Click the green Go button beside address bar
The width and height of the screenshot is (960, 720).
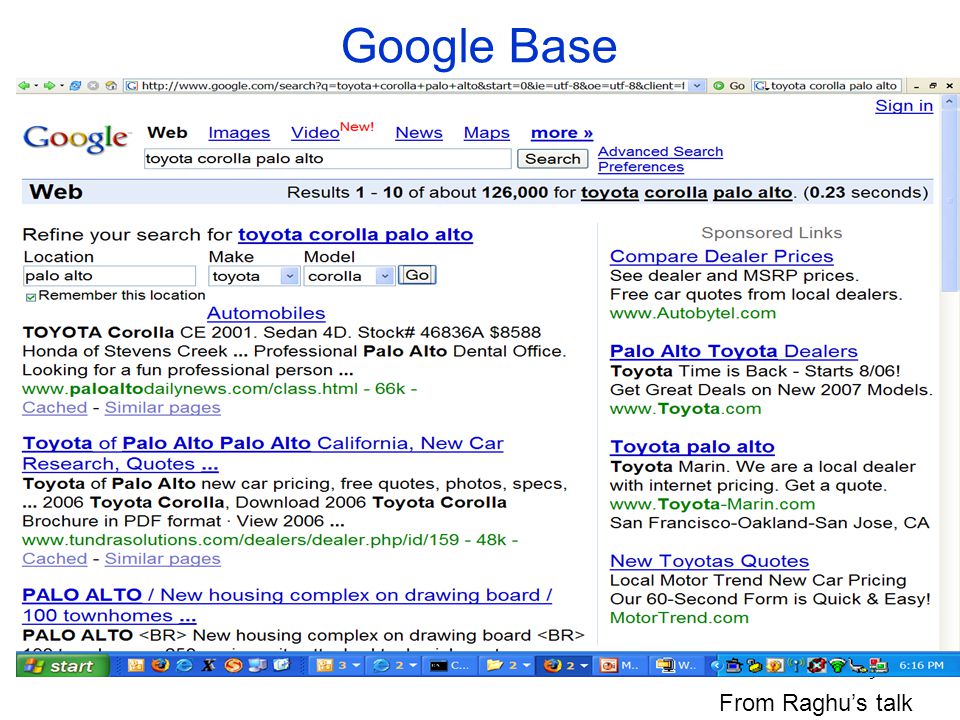tap(729, 86)
